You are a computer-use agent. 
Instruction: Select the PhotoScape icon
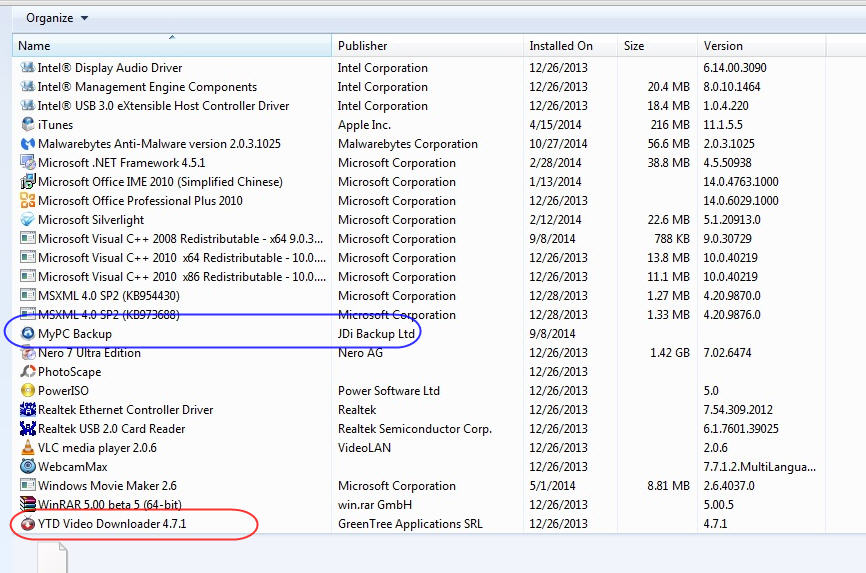click(x=28, y=371)
